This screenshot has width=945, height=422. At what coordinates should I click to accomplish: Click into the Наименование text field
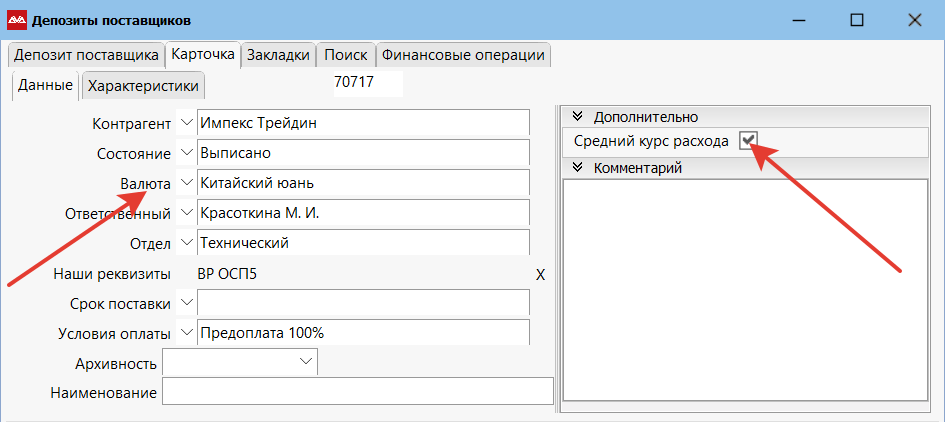tap(357, 393)
